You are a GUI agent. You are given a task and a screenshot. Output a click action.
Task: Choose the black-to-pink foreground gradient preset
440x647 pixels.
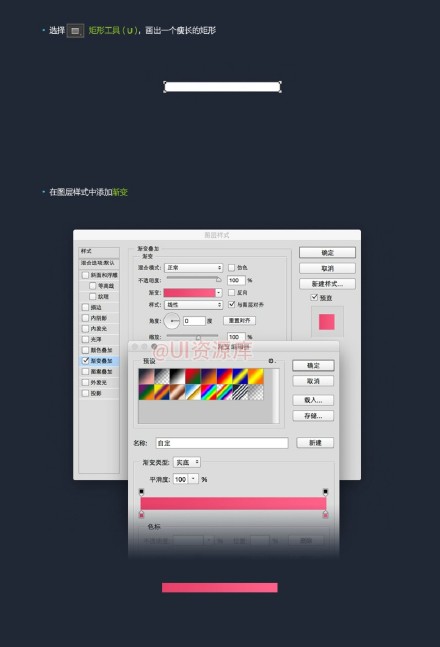(x=146, y=376)
